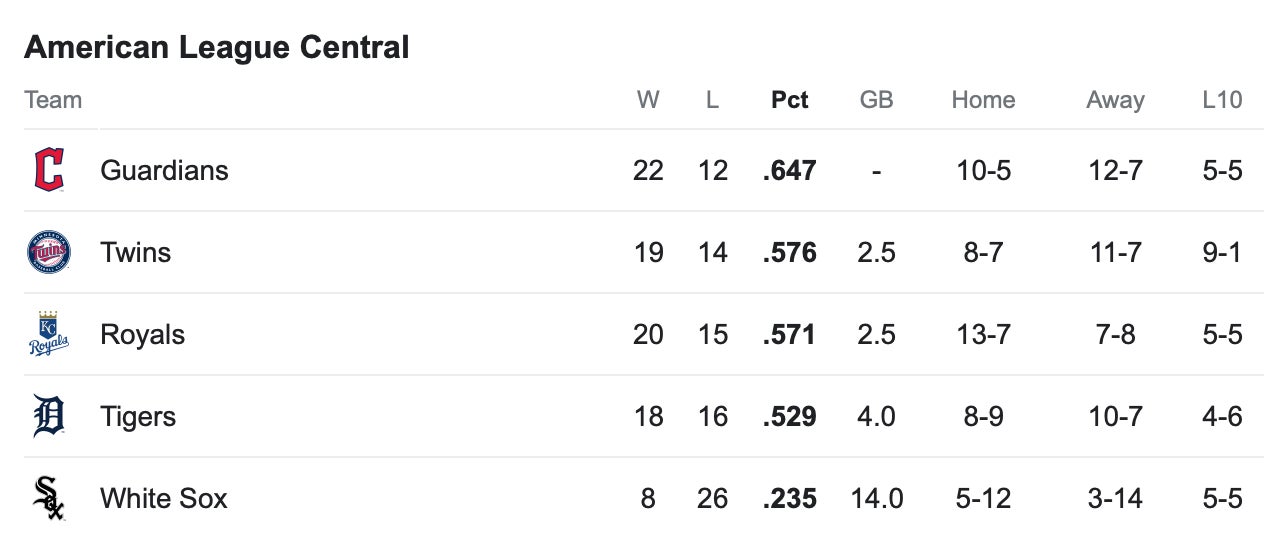Click the Home column header
Screen dimensions: 1268x546
(x=983, y=100)
